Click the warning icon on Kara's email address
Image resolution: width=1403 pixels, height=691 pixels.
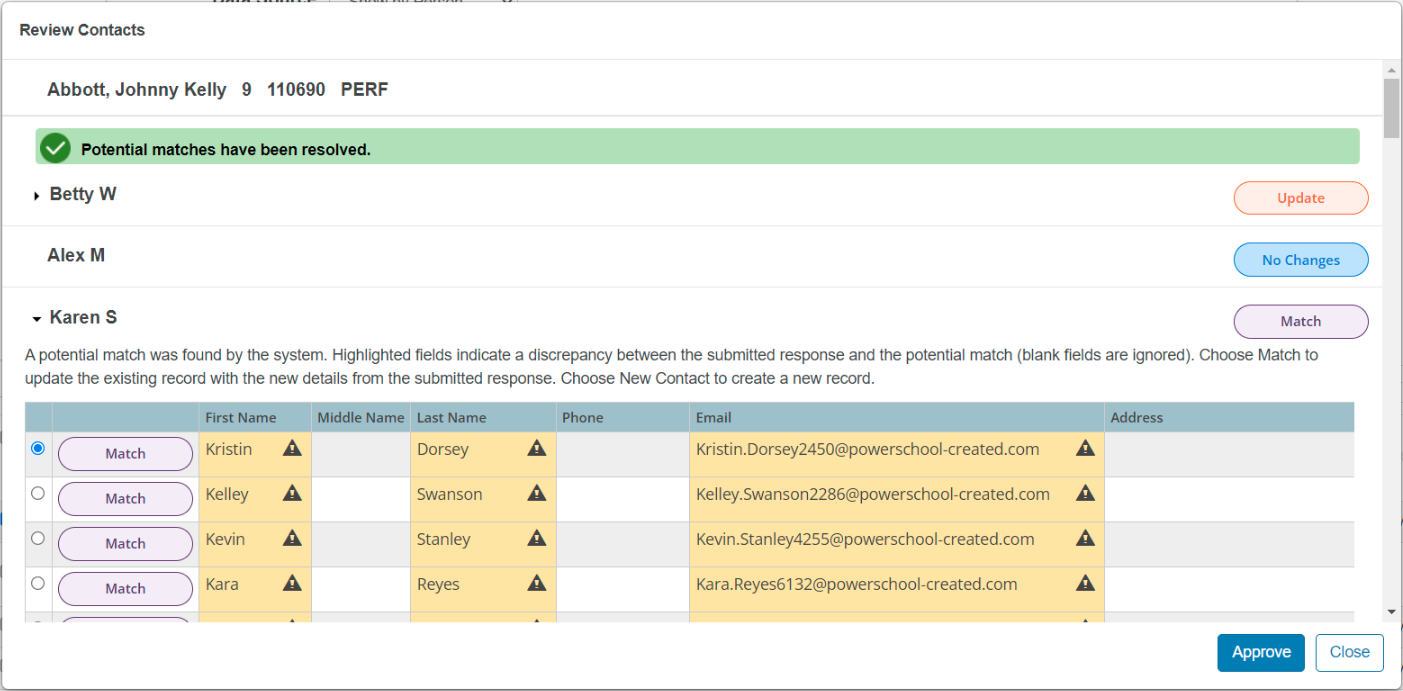pyautogui.click(x=1085, y=584)
